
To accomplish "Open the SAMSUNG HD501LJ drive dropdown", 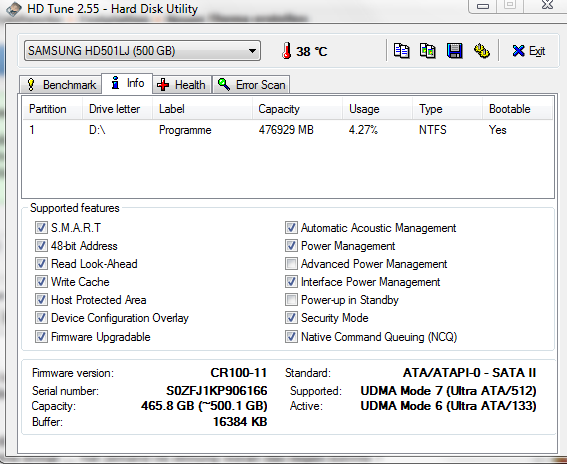I will click(x=142, y=51).
